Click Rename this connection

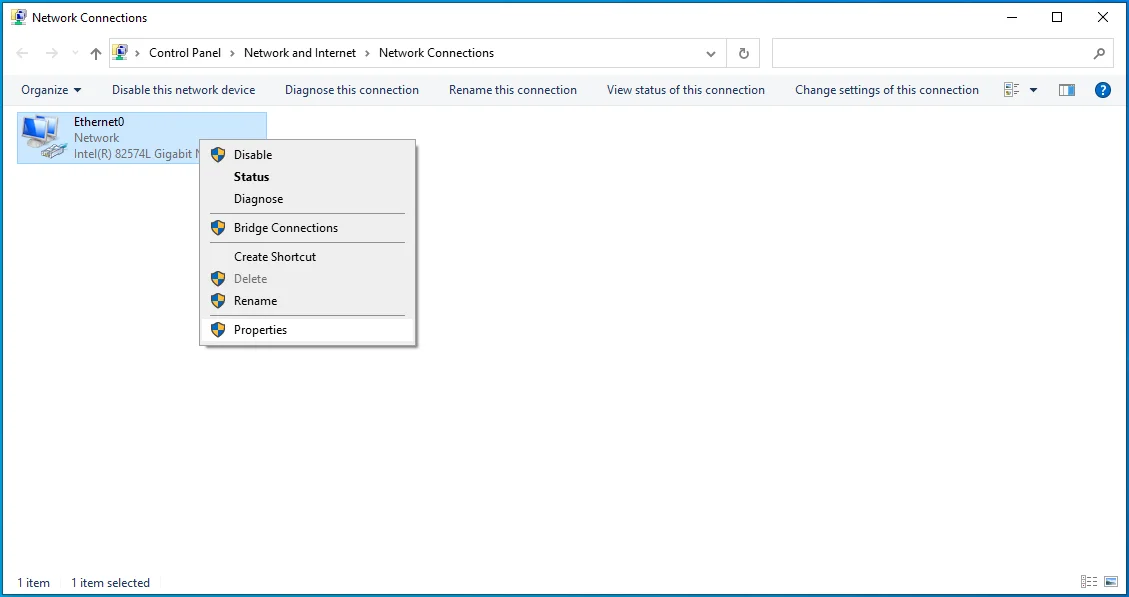513,90
